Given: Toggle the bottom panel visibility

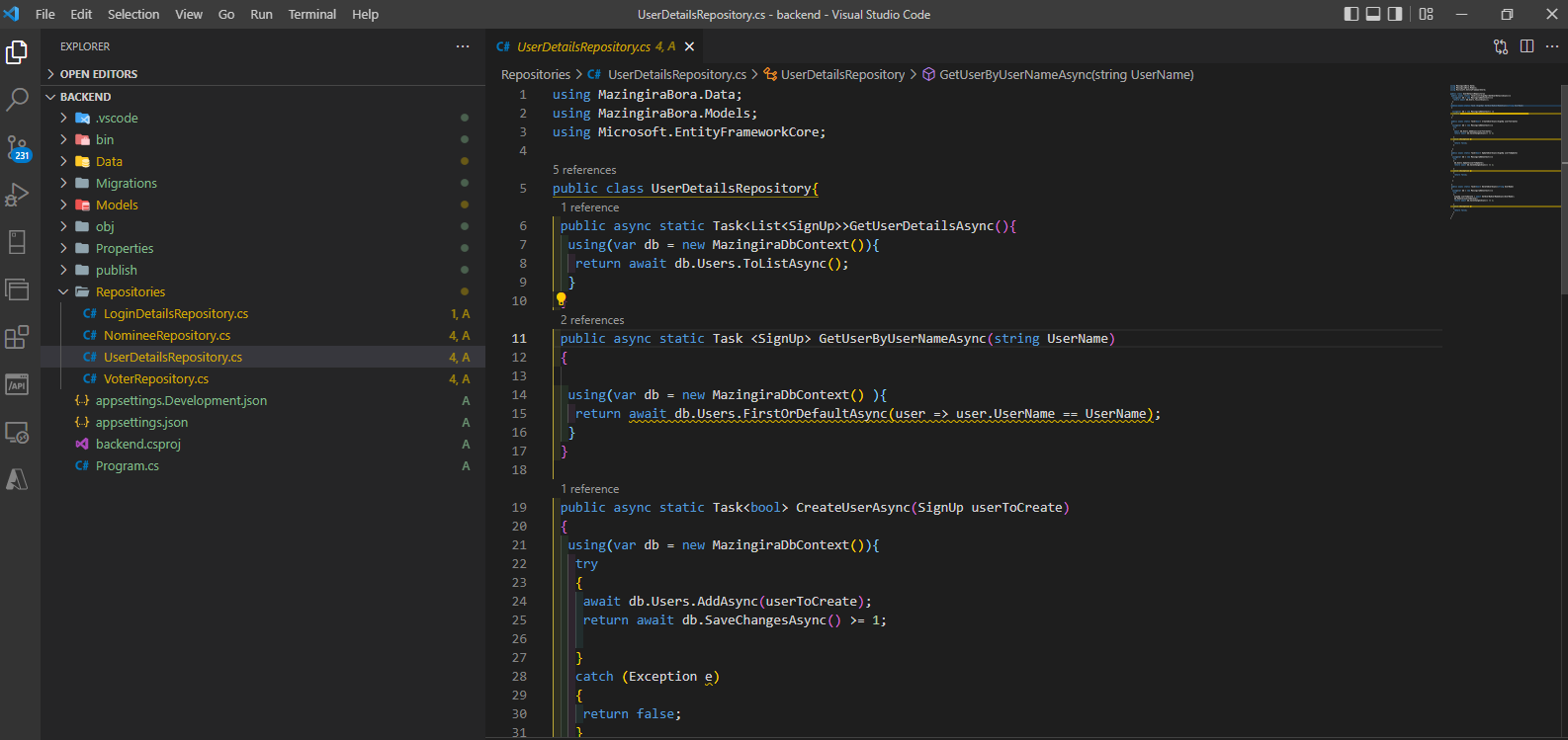Looking at the screenshot, I should point(1373,14).
